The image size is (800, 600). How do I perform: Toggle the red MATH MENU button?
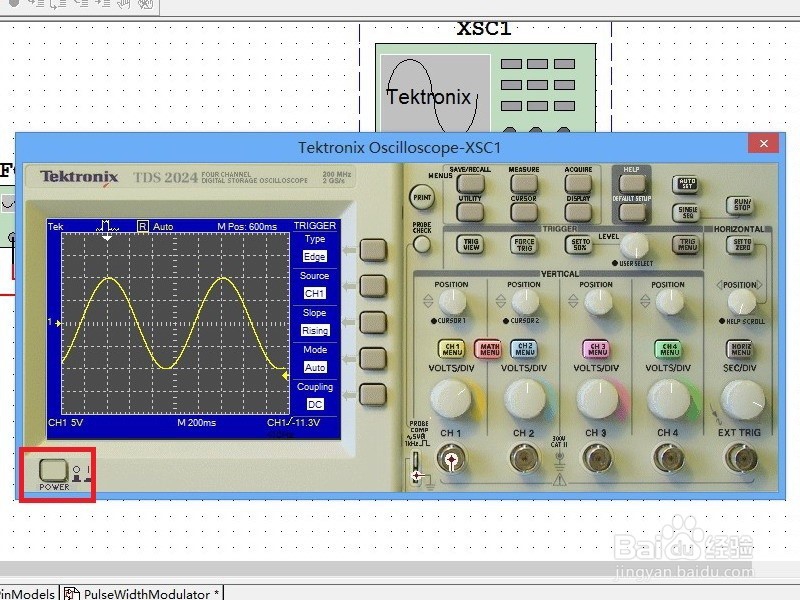(489, 349)
